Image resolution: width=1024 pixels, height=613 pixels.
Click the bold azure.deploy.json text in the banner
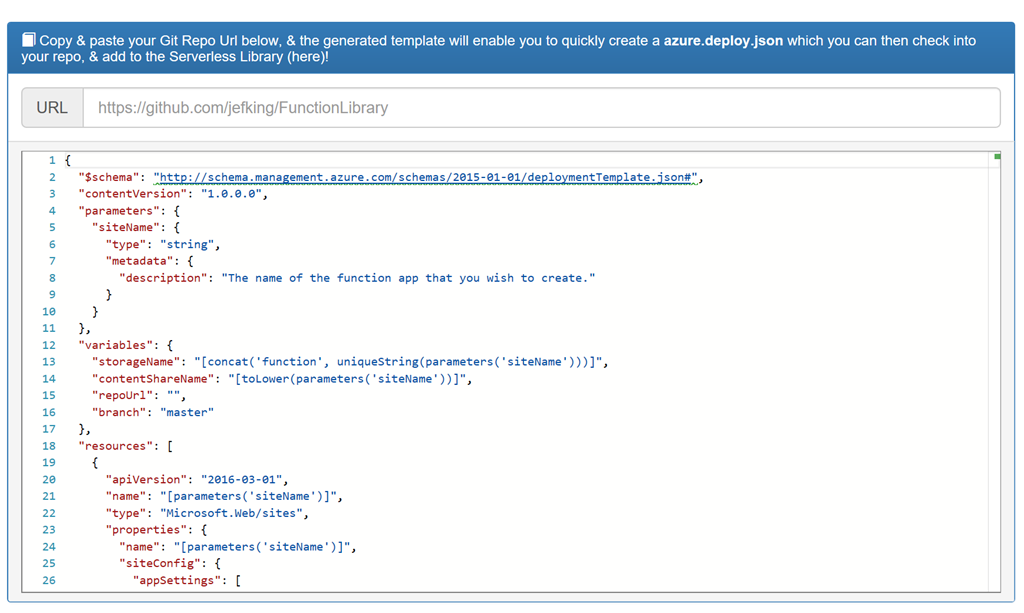coord(723,41)
